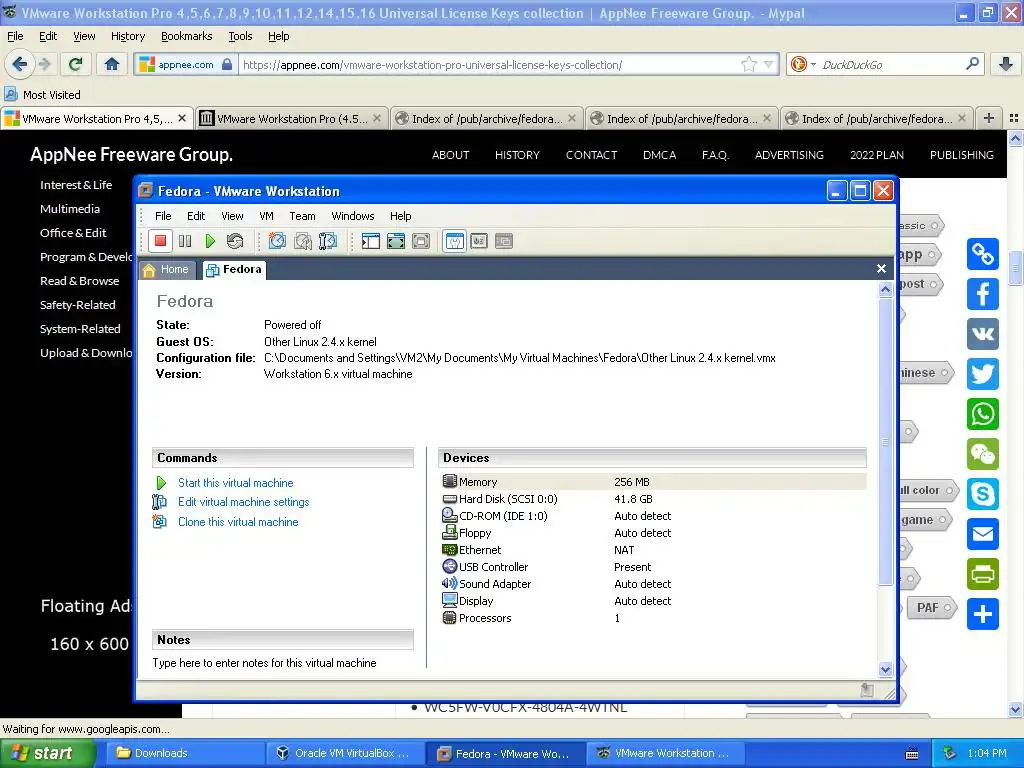Click the Take Snapshot toolbar icon
This screenshot has width=1024, height=768.
(x=277, y=241)
